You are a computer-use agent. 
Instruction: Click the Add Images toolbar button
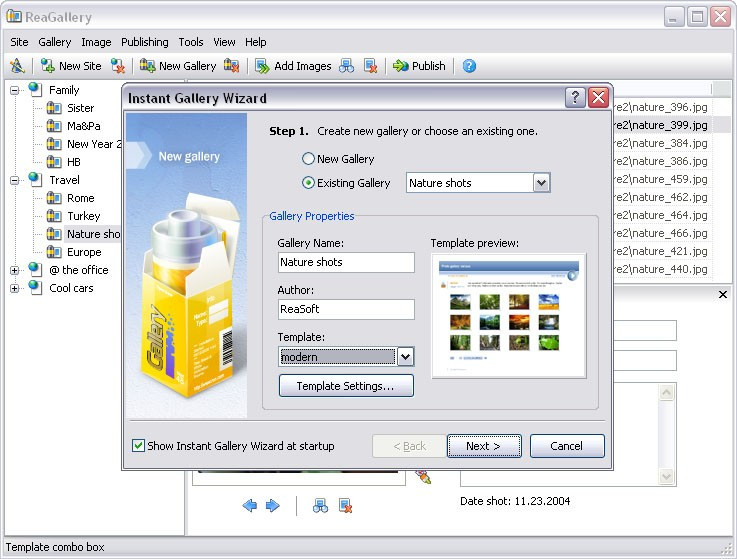coord(293,66)
